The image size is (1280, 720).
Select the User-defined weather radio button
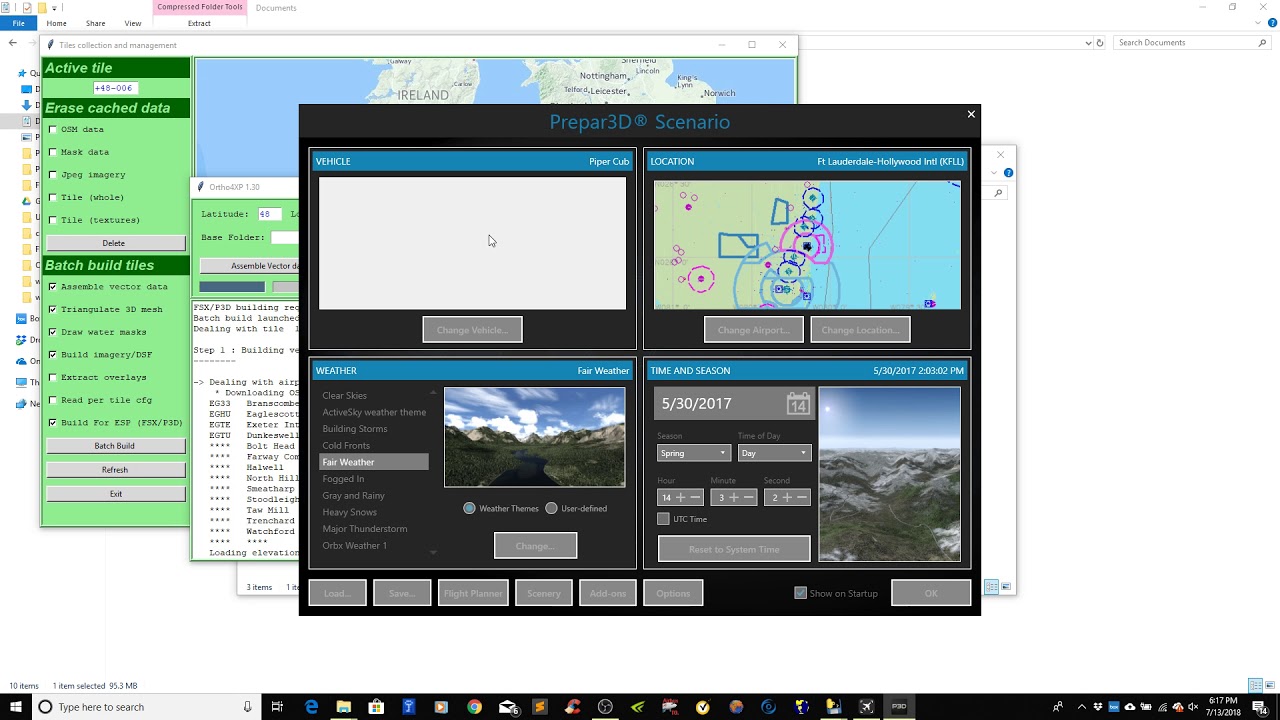click(551, 508)
